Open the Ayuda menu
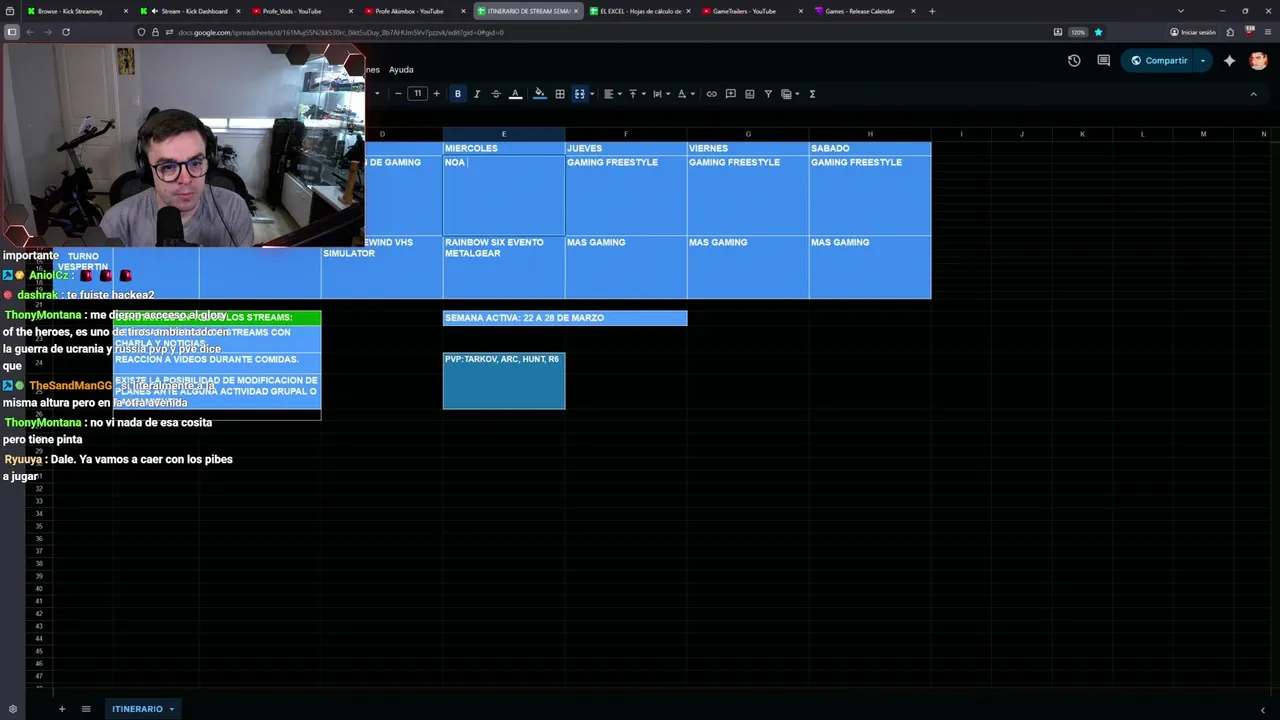The width and height of the screenshot is (1280, 720). coord(401,70)
